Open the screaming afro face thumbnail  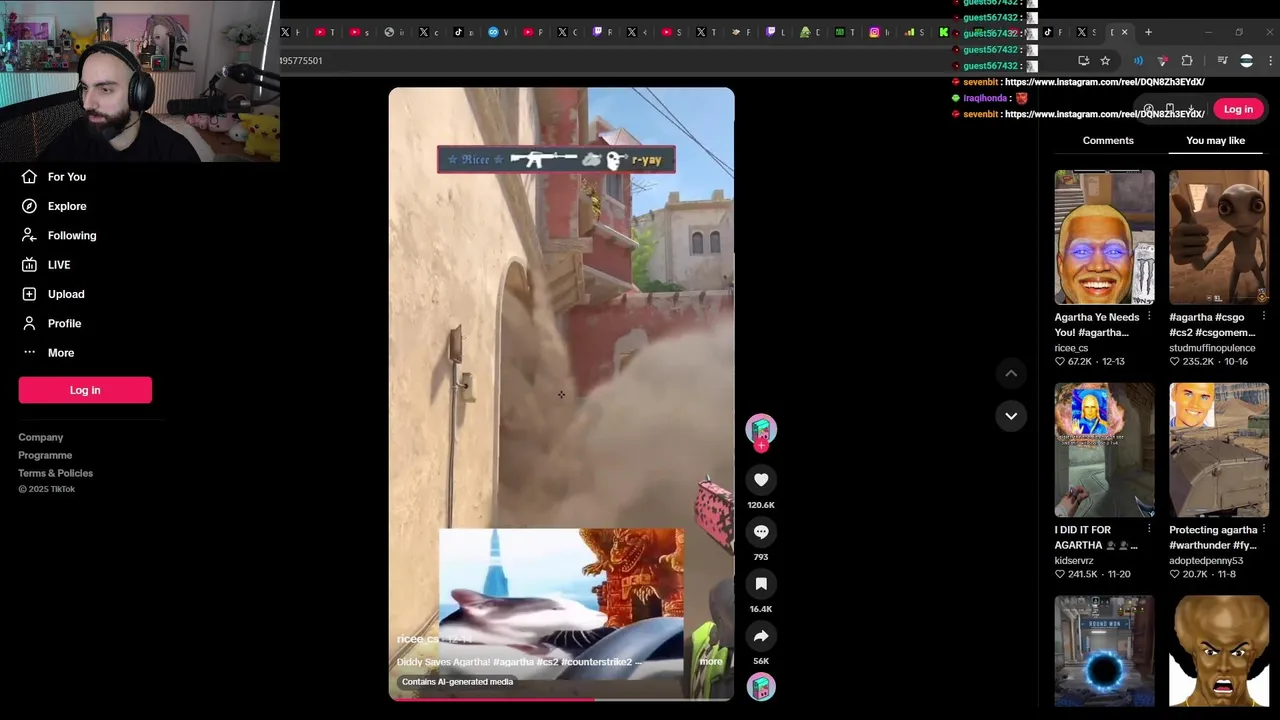pyautogui.click(x=1219, y=652)
